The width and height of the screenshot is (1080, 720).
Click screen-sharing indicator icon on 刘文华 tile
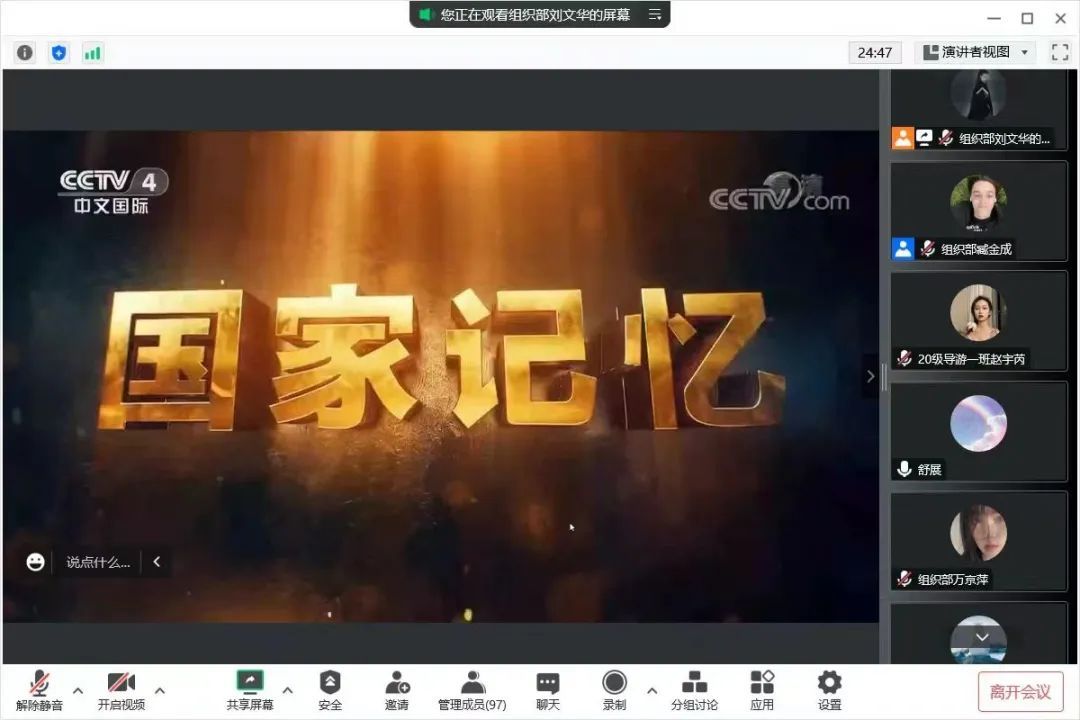pos(924,138)
